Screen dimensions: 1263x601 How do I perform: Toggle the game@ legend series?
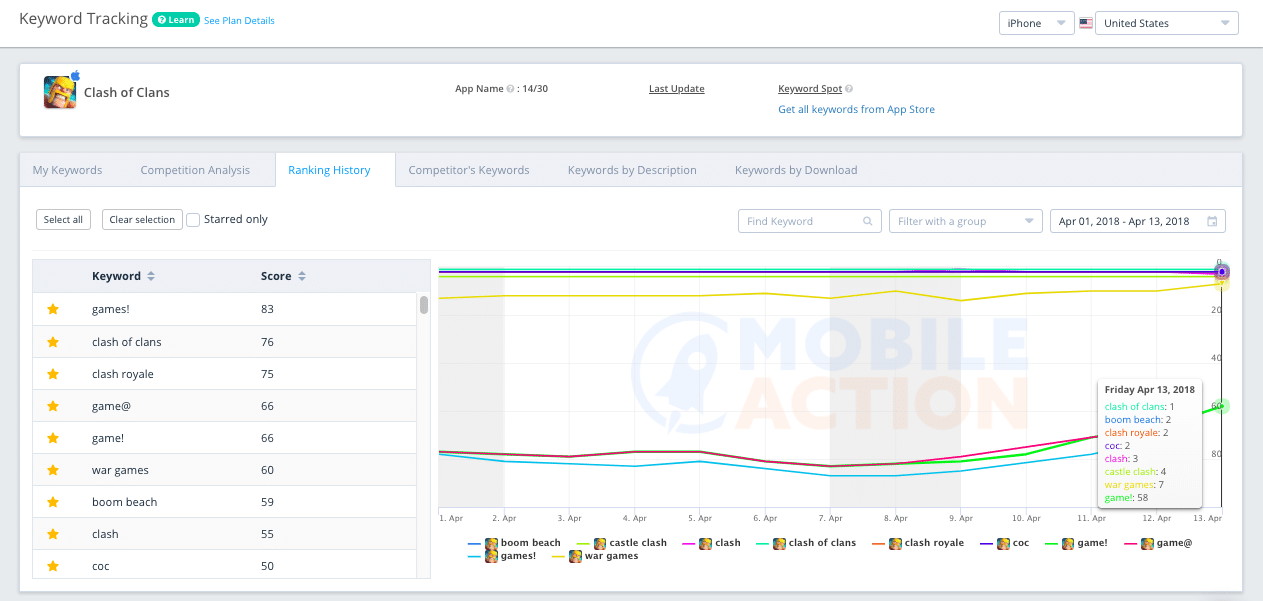coord(1157,543)
